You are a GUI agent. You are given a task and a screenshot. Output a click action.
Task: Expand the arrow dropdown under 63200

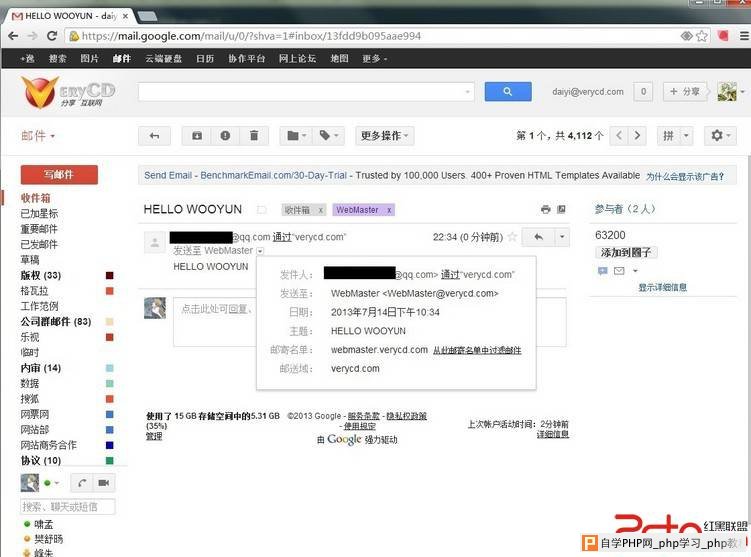click(x=636, y=271)
